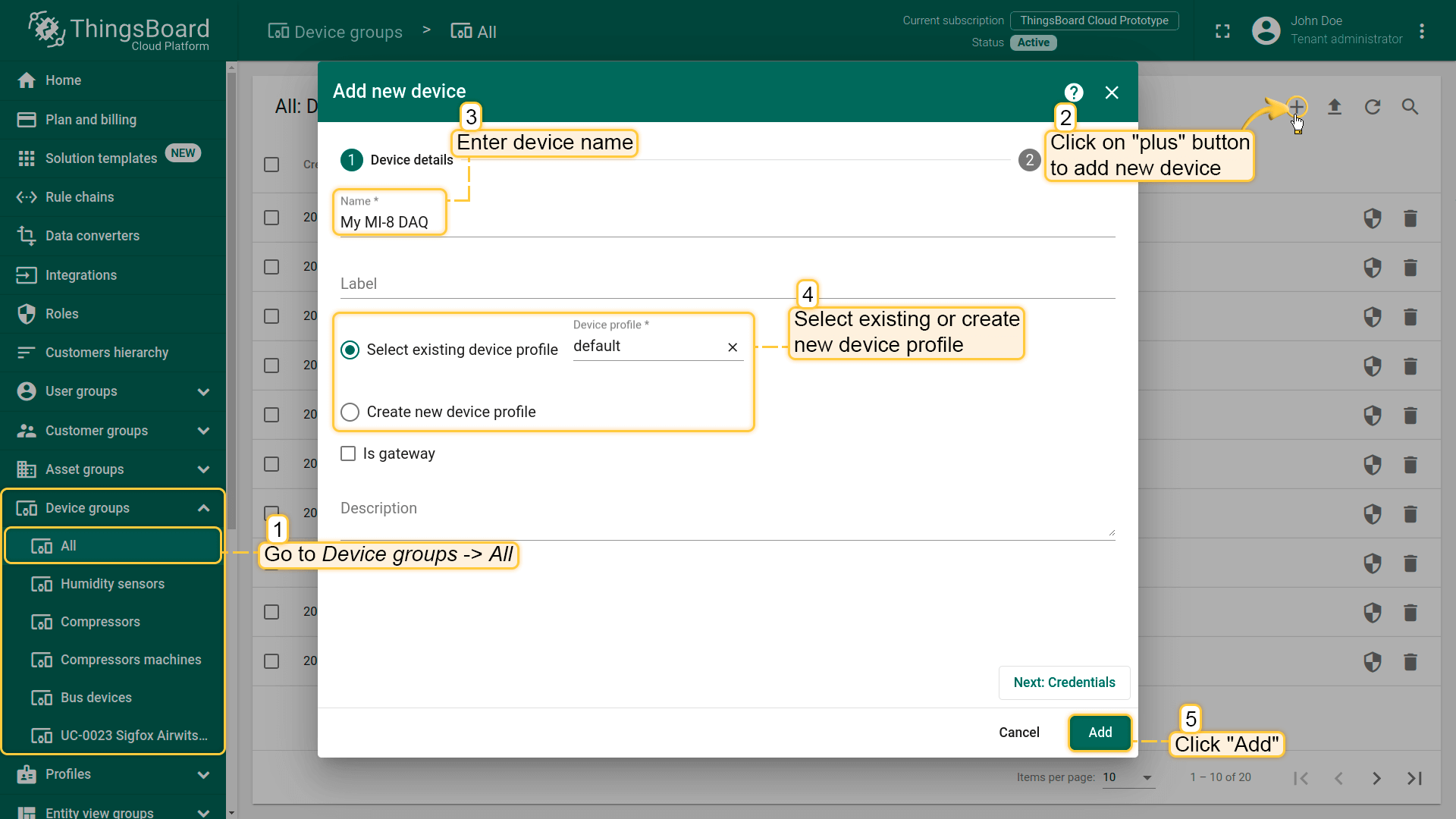Click the Add button

1100,733
